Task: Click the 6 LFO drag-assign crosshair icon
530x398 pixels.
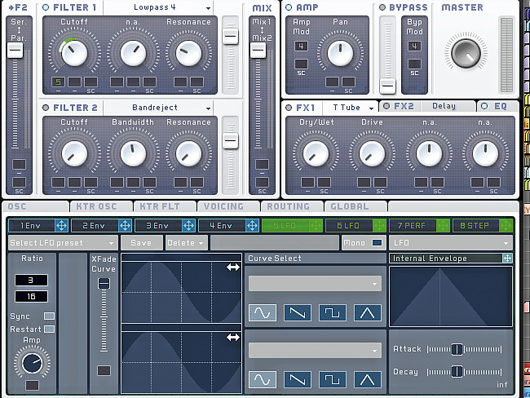Action: point(379,226)
